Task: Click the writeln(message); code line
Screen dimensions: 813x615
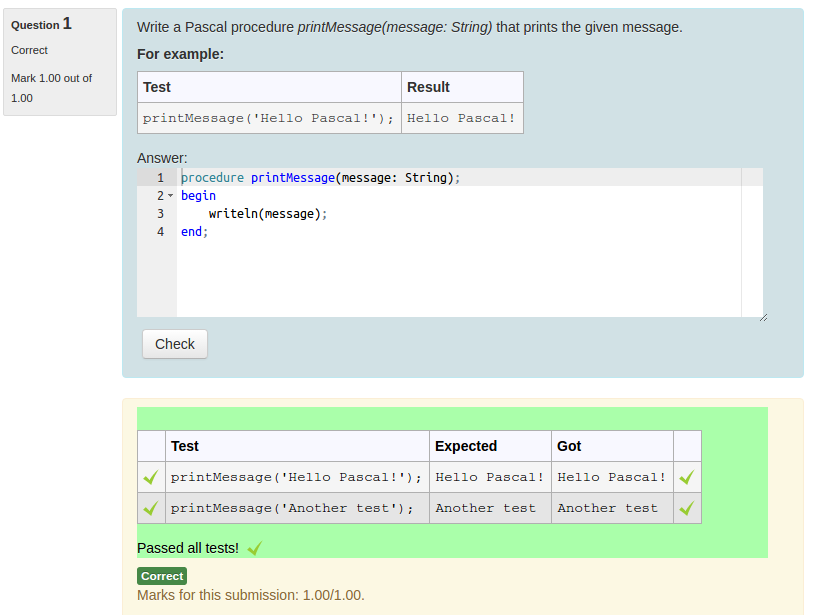Action: [268, 214]
